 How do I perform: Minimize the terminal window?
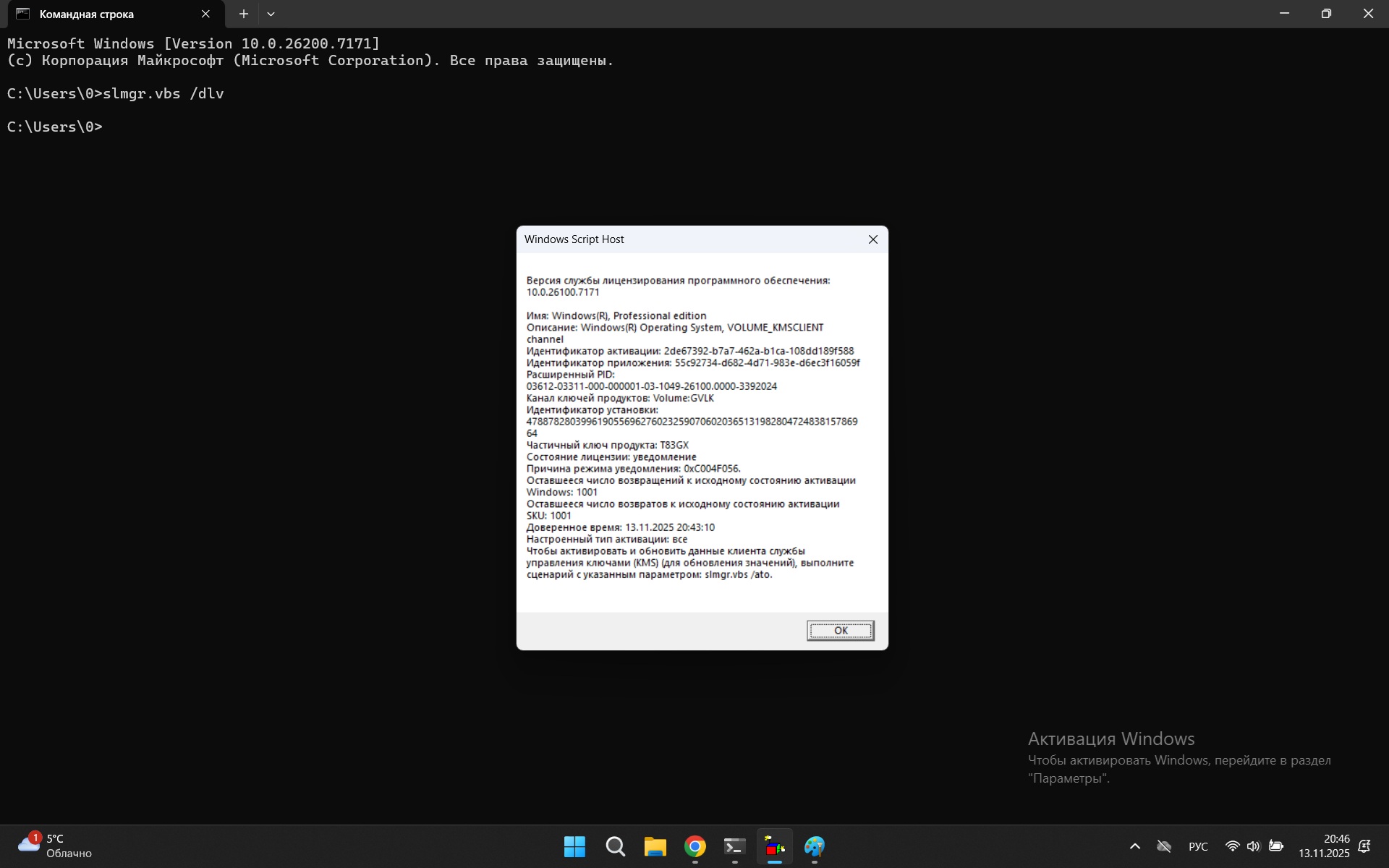tap(1284, 14)
